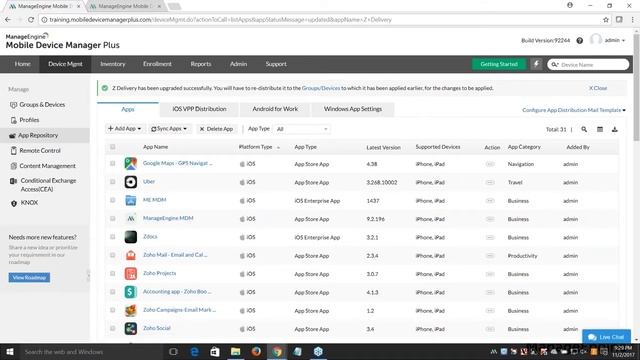Expand the Add App dropdown
Screen dimensions: 640x360
tap(124, 129)
